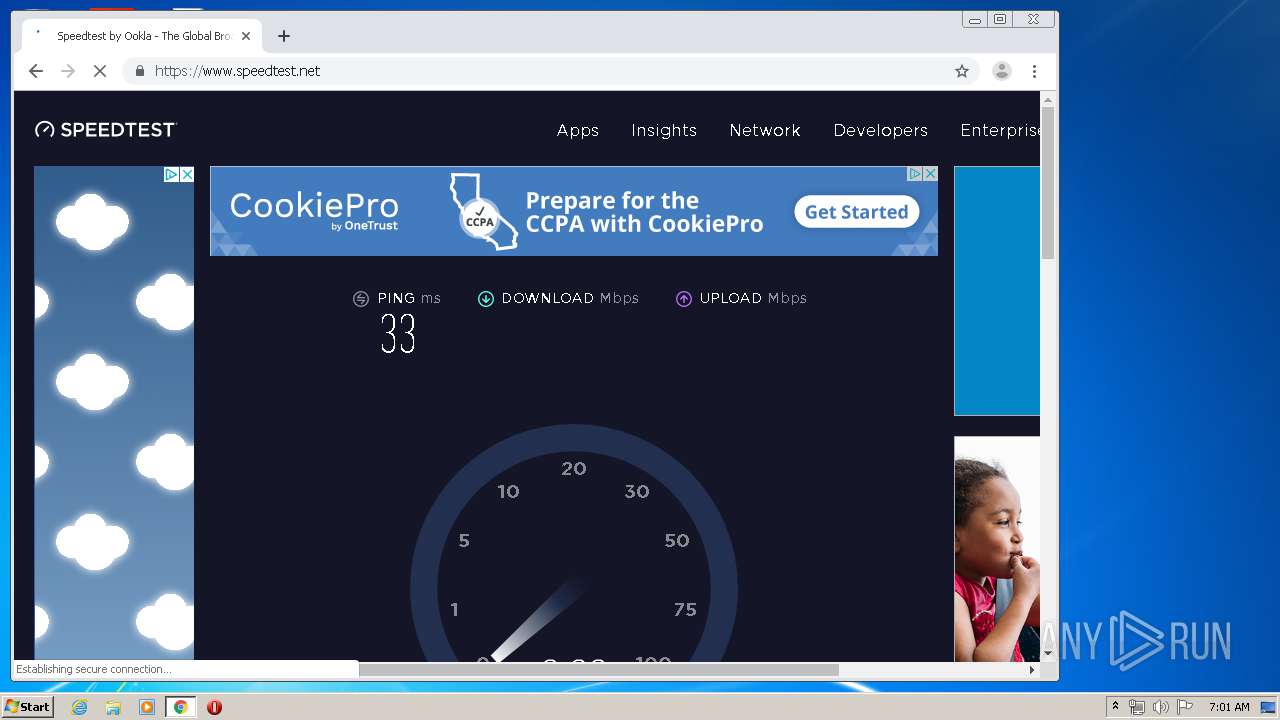
Task: Open the media player taskbar icon
Action: tap(147, 707)
